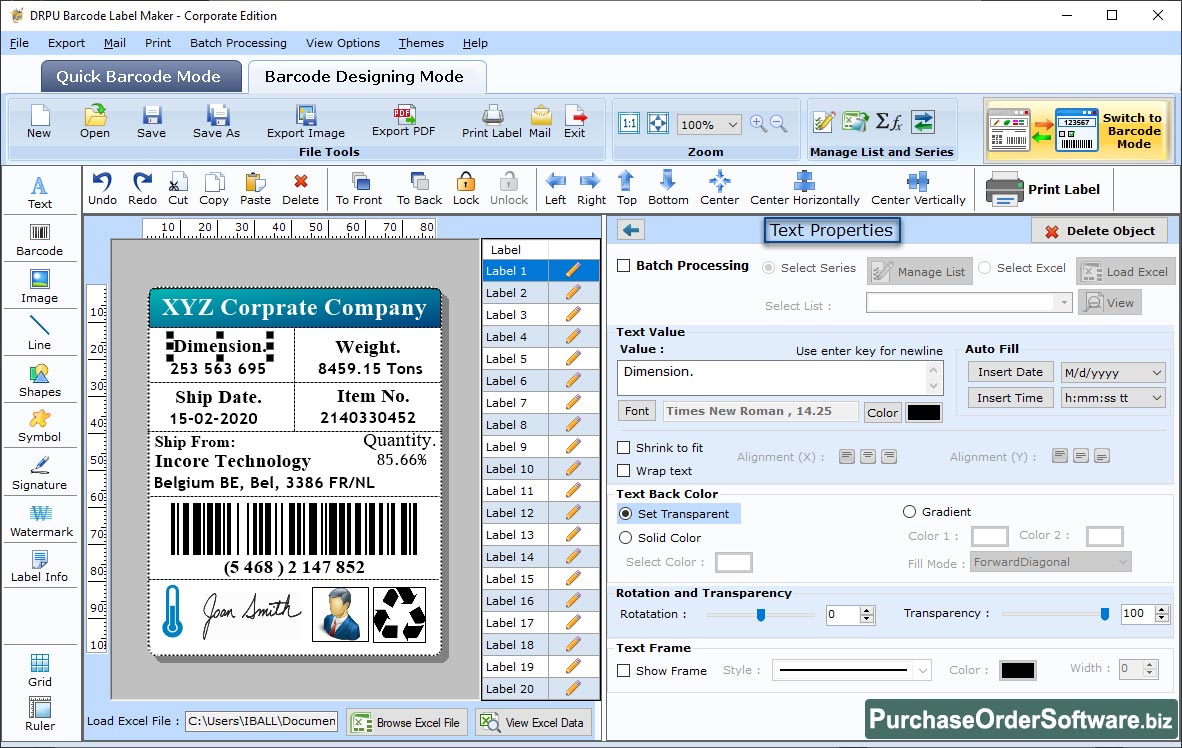Open the Watermark tool
The image size is (1182, 748).
[40, 520]
